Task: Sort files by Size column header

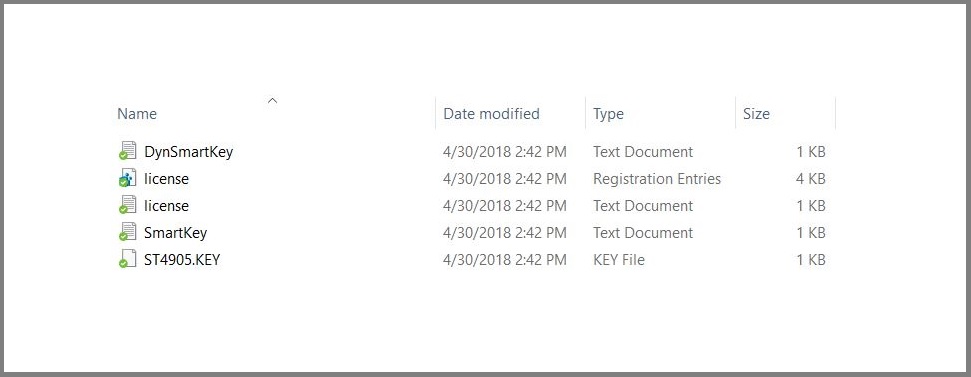Action: tap(756, 114)
